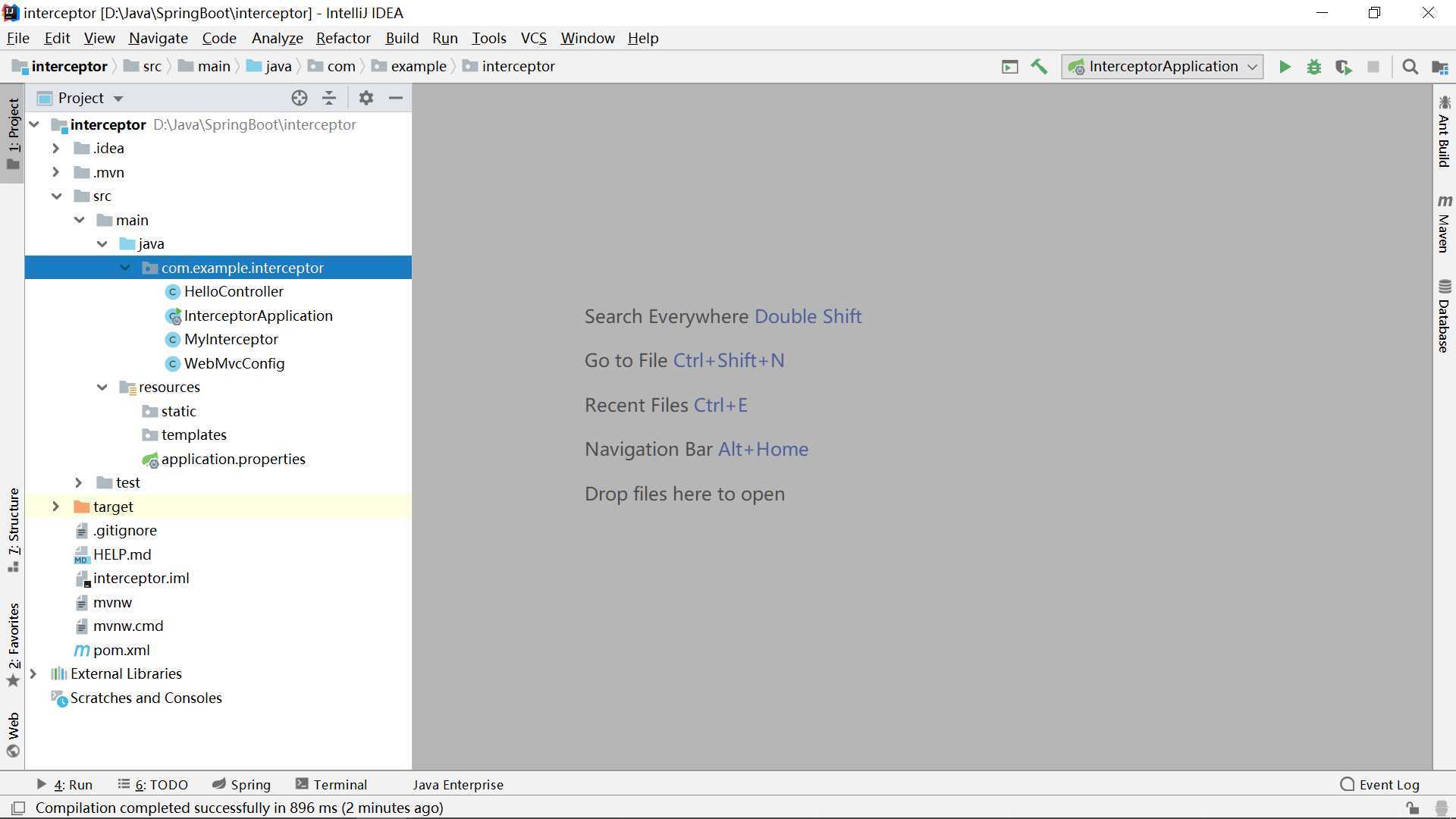The width and height of the screenshot is (1456, 819).
Task: Open Java Enterprise tool window
Action: pyautogui.click(x=458, y=785)
